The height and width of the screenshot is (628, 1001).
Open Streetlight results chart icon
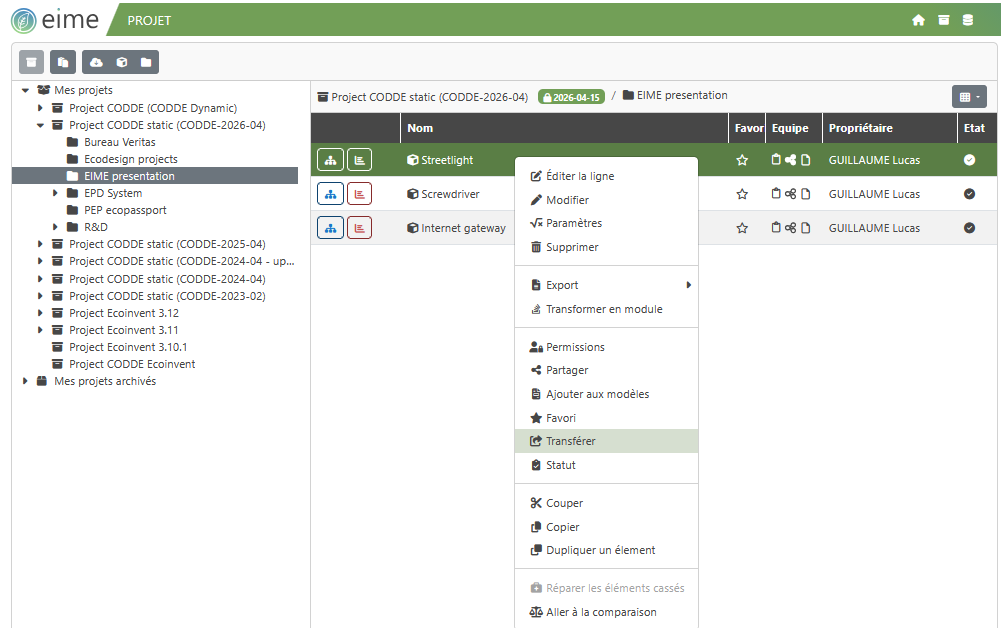pos(359,160)
